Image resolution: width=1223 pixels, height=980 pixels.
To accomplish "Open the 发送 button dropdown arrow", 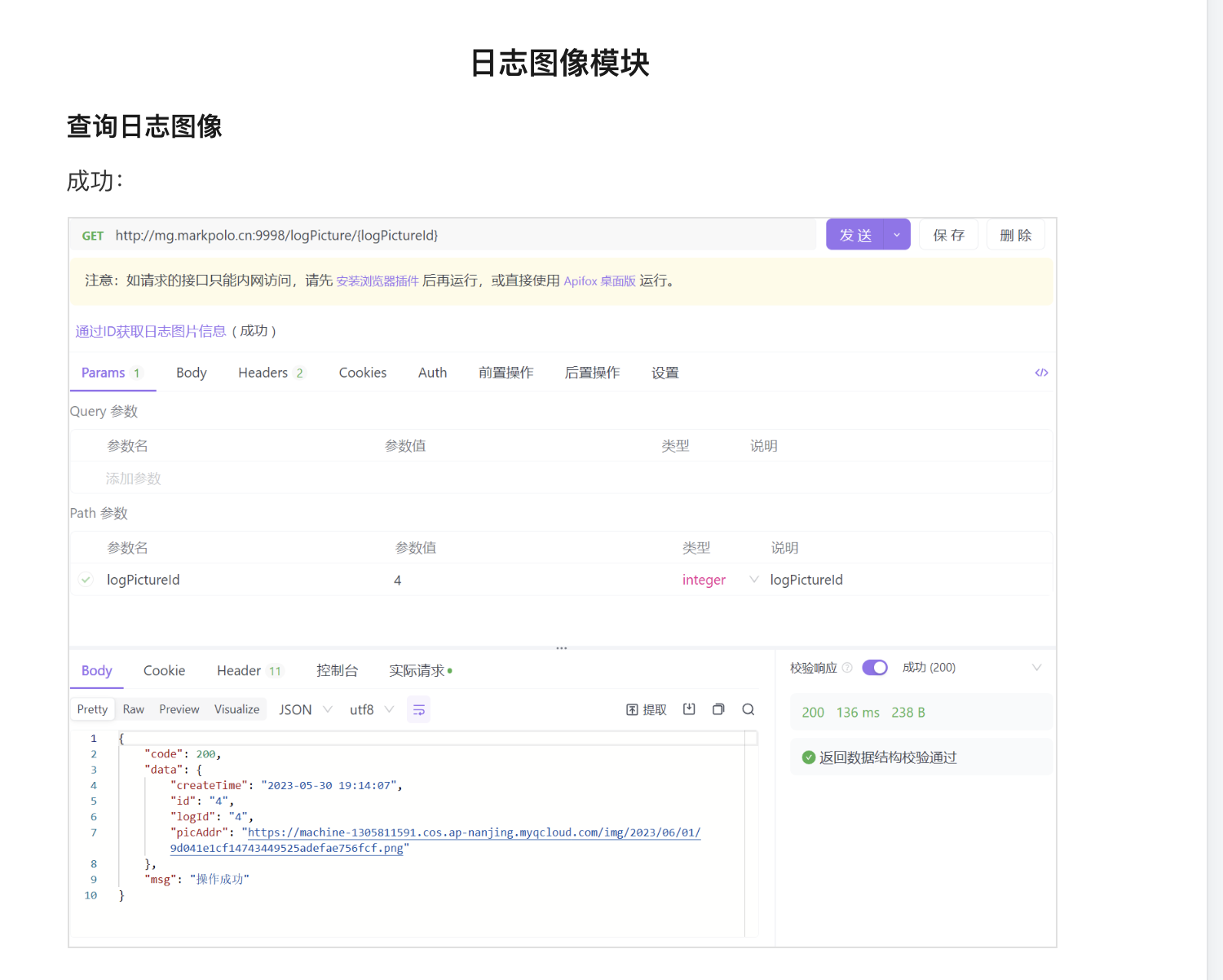I will coord(897,235).
